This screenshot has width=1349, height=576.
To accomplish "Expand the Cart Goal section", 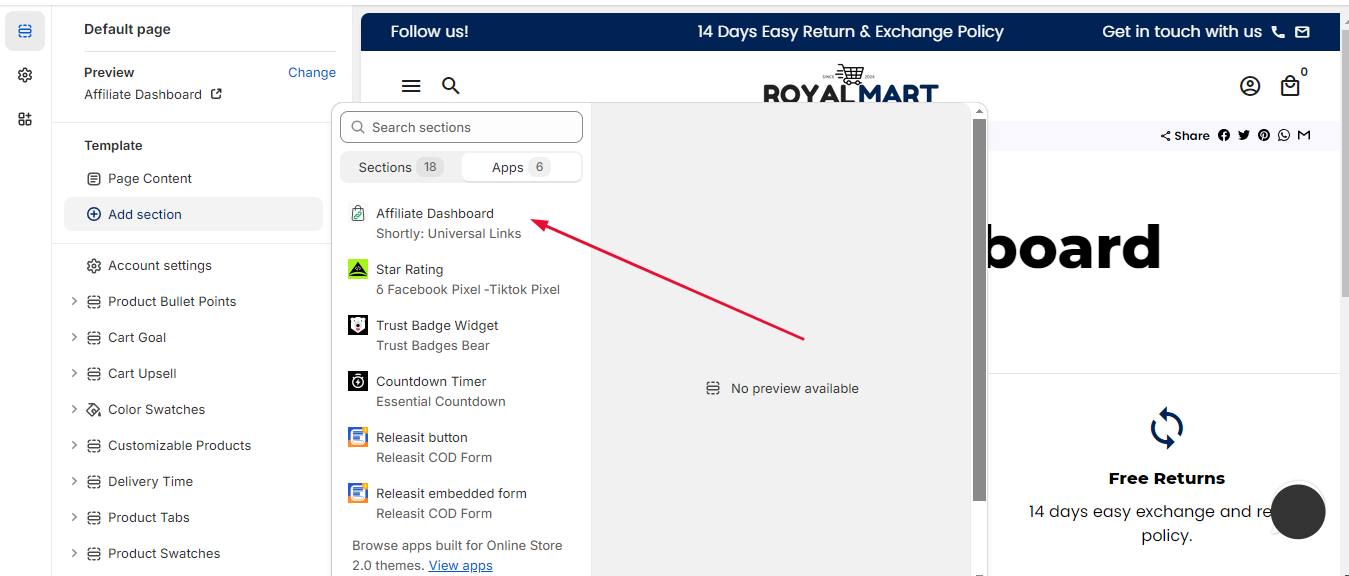I will (x=74, y=337).
